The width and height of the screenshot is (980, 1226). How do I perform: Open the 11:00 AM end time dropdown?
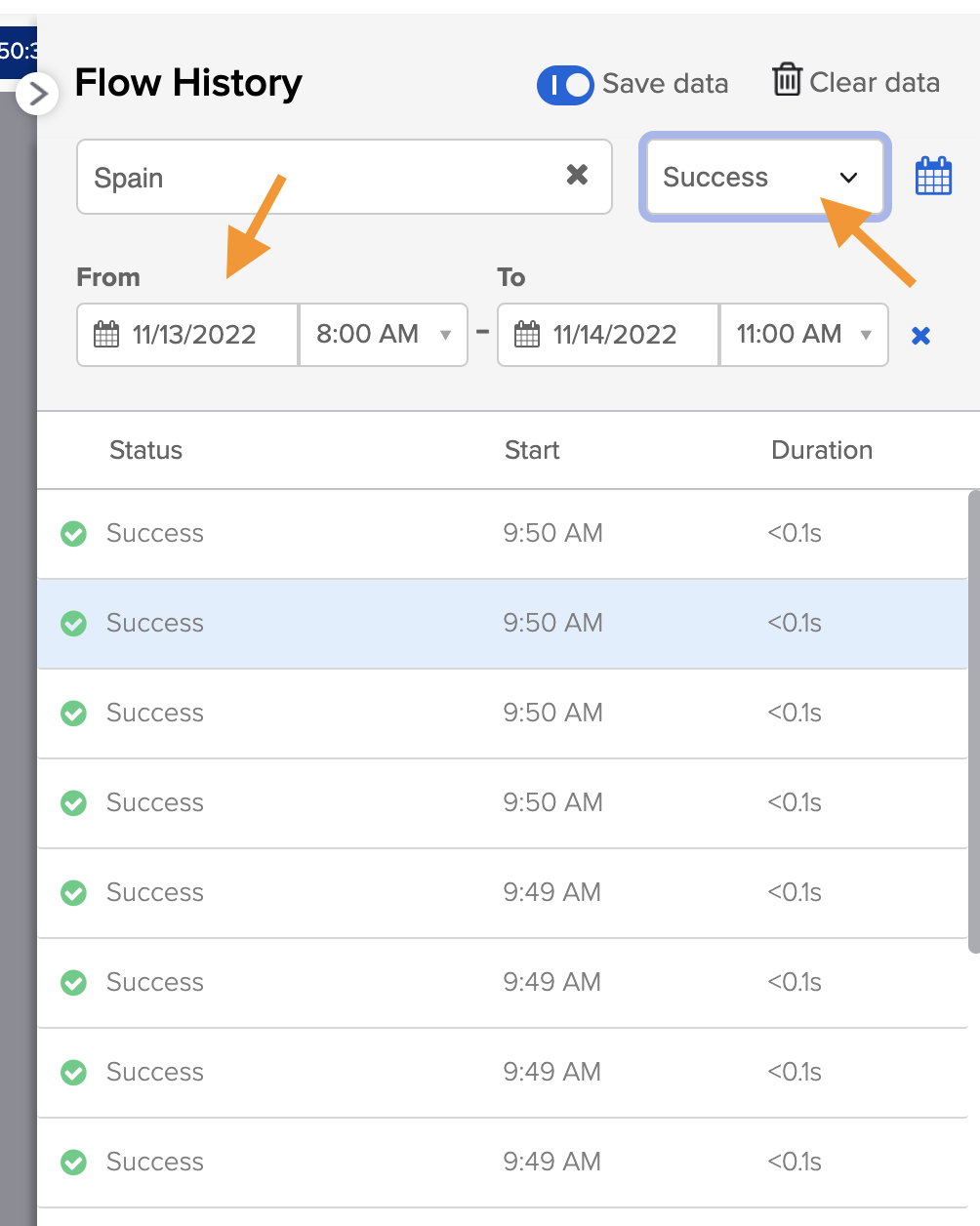click(x=803, y=335)
